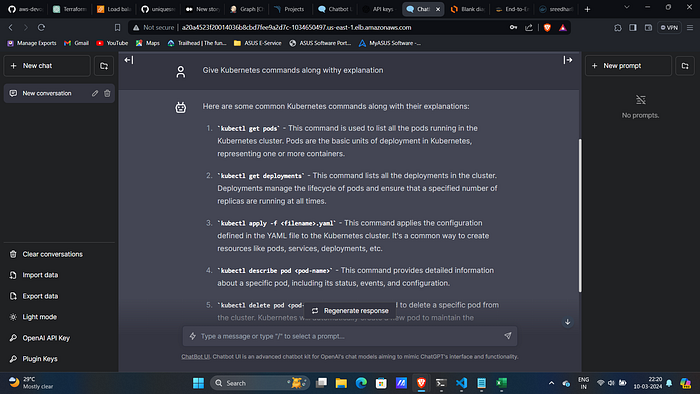Open Brave Rewards triangle icon
The width and height of the screenshot is (700, 394).
(563, 28)
